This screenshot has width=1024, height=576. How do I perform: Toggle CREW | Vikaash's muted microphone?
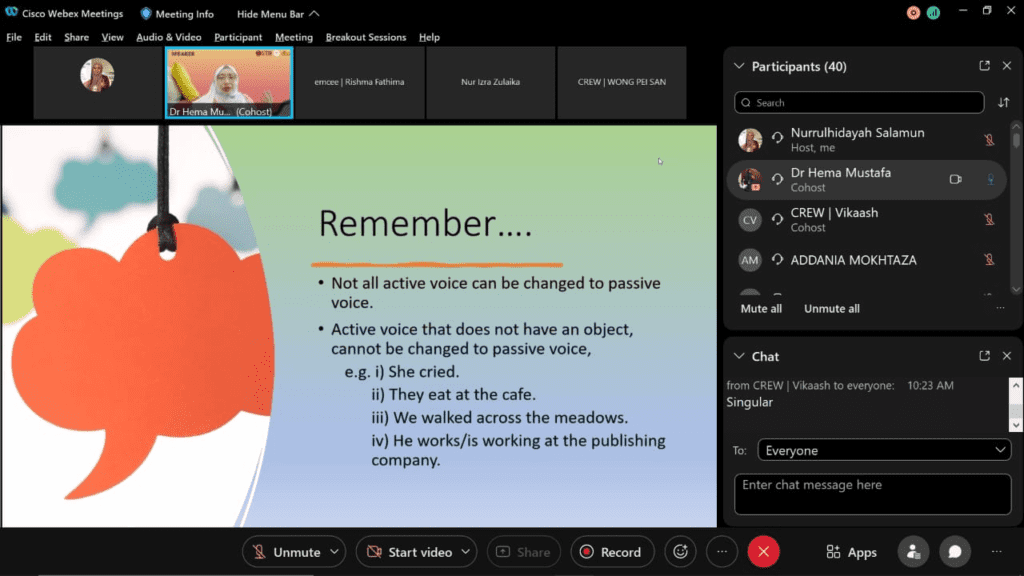coord(989,219)
